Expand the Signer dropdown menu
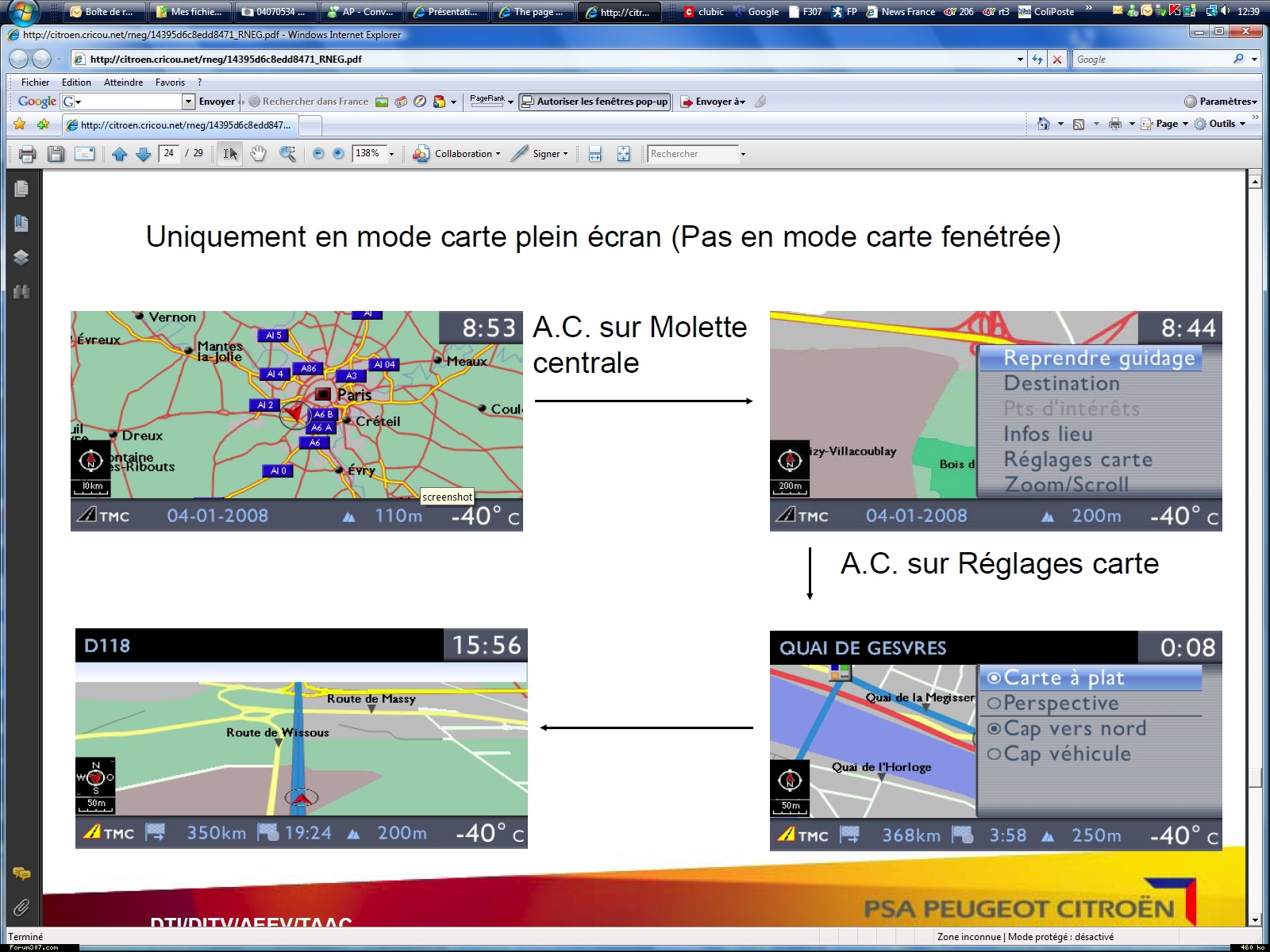This screenshot has height=952, width=1270. pyautogui.click(x=541, y=154)
